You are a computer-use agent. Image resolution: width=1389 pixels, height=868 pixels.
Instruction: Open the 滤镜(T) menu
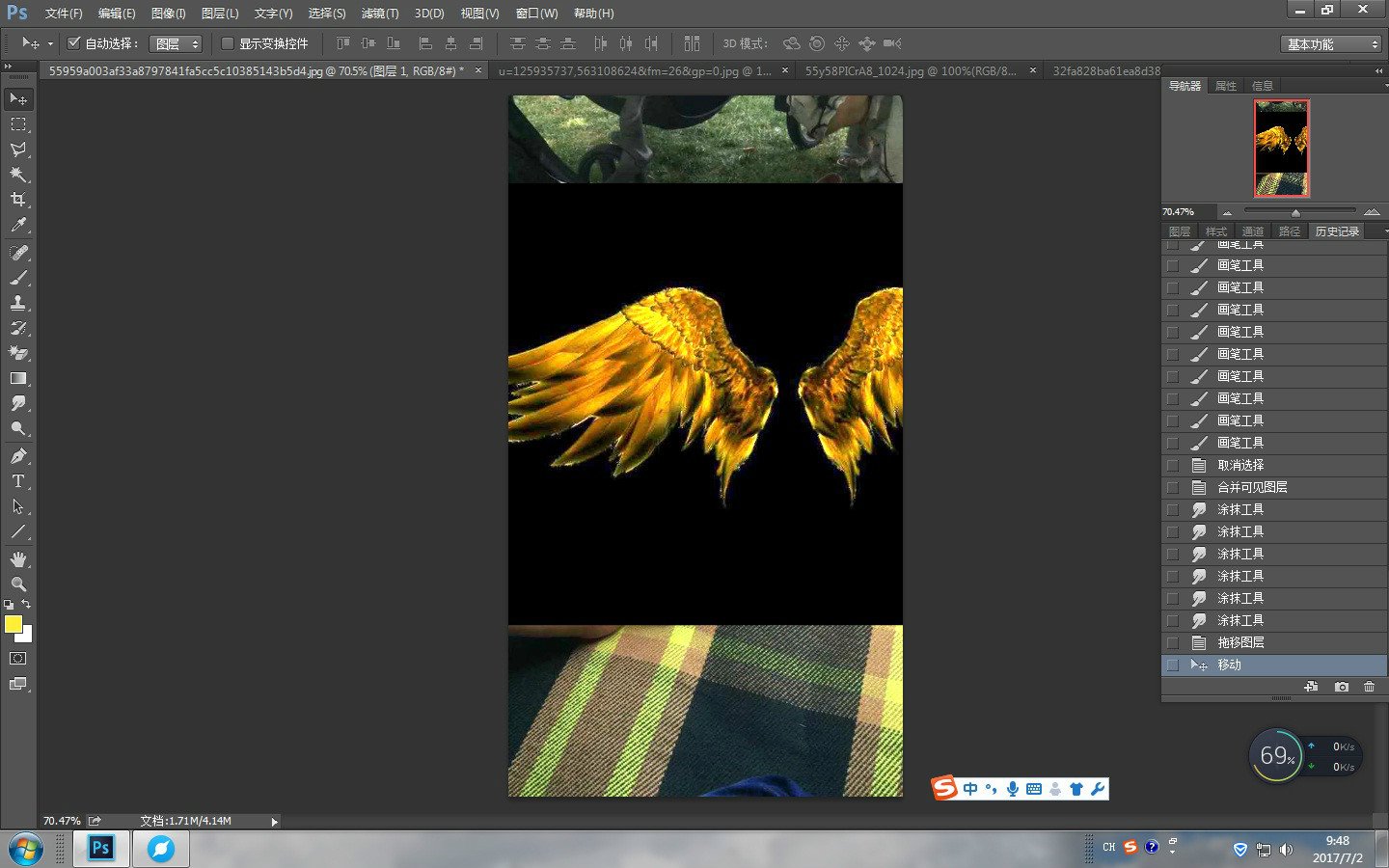click(379, 14)
